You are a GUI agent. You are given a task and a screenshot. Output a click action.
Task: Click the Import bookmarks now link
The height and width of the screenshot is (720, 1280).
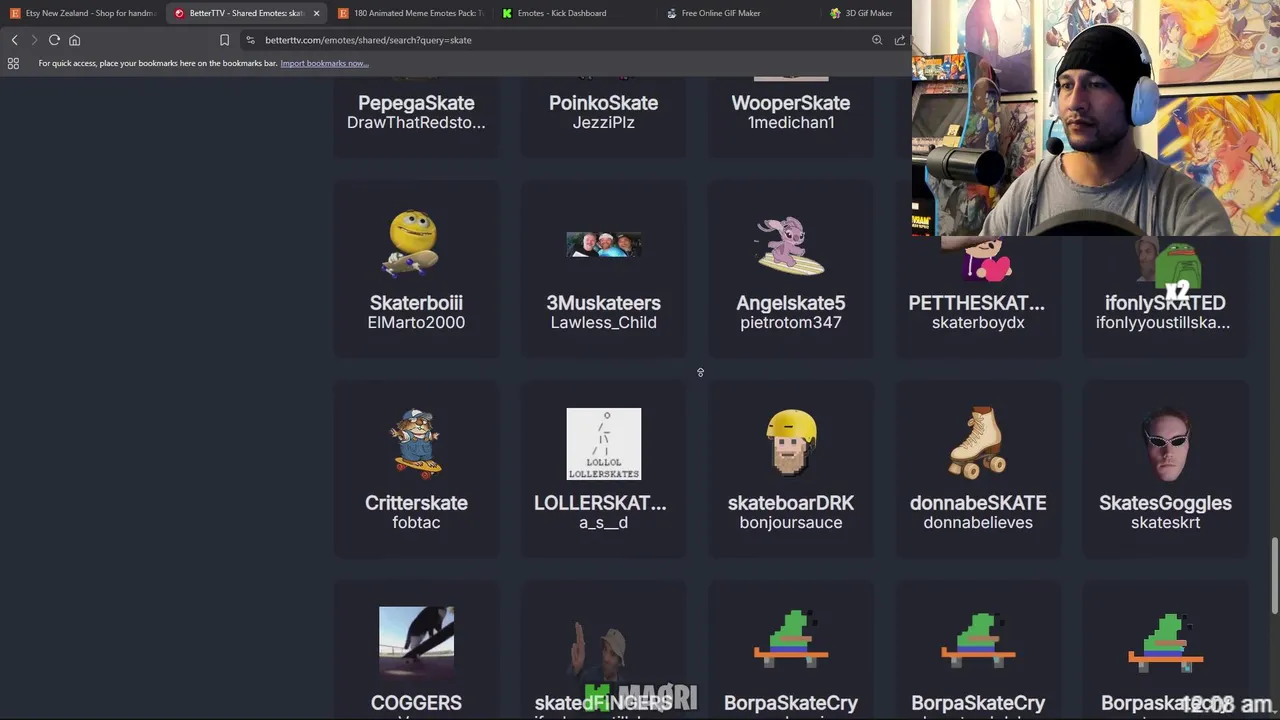[324, 63]
